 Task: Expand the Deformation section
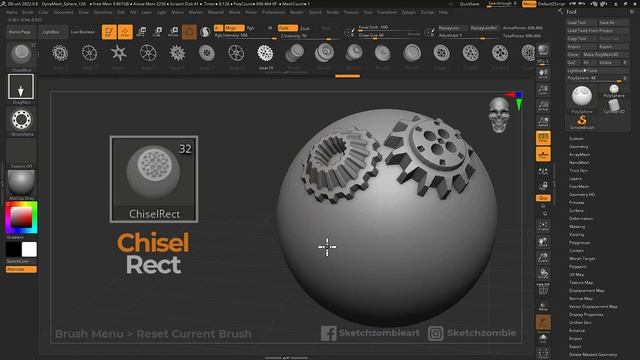point(581,219)
